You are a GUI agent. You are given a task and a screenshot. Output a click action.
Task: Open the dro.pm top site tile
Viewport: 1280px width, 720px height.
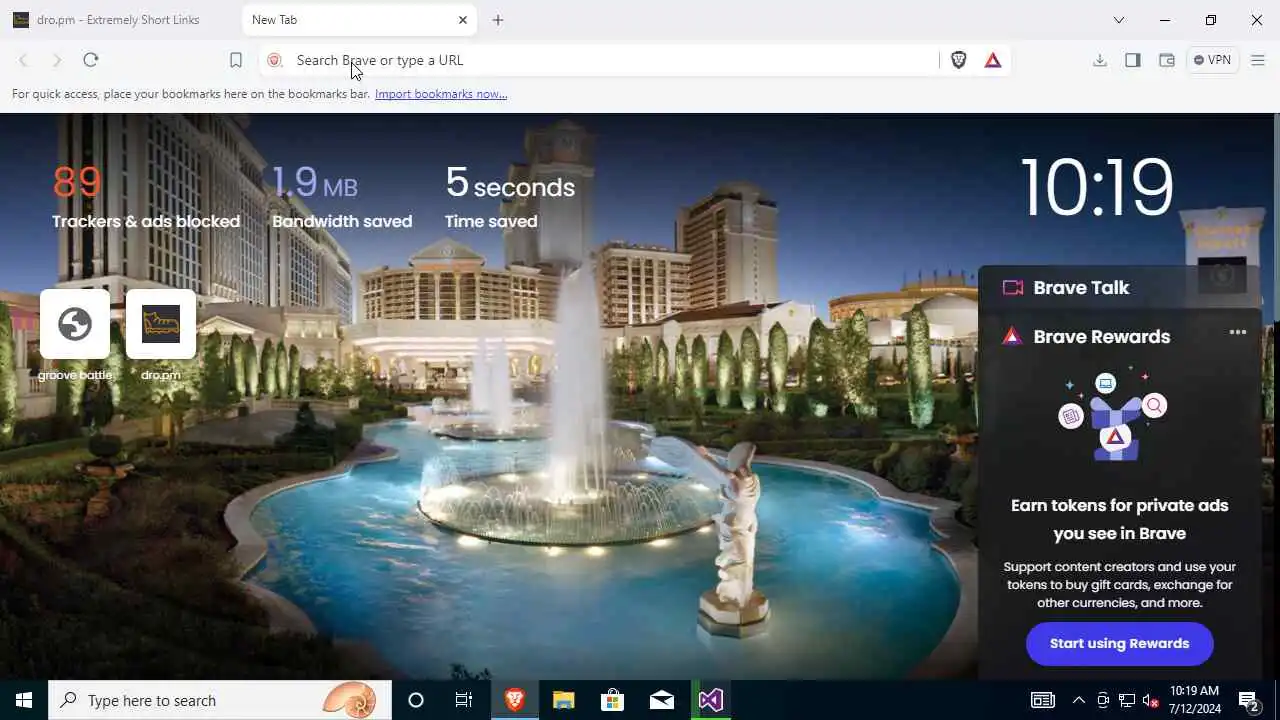click(161, 324)
